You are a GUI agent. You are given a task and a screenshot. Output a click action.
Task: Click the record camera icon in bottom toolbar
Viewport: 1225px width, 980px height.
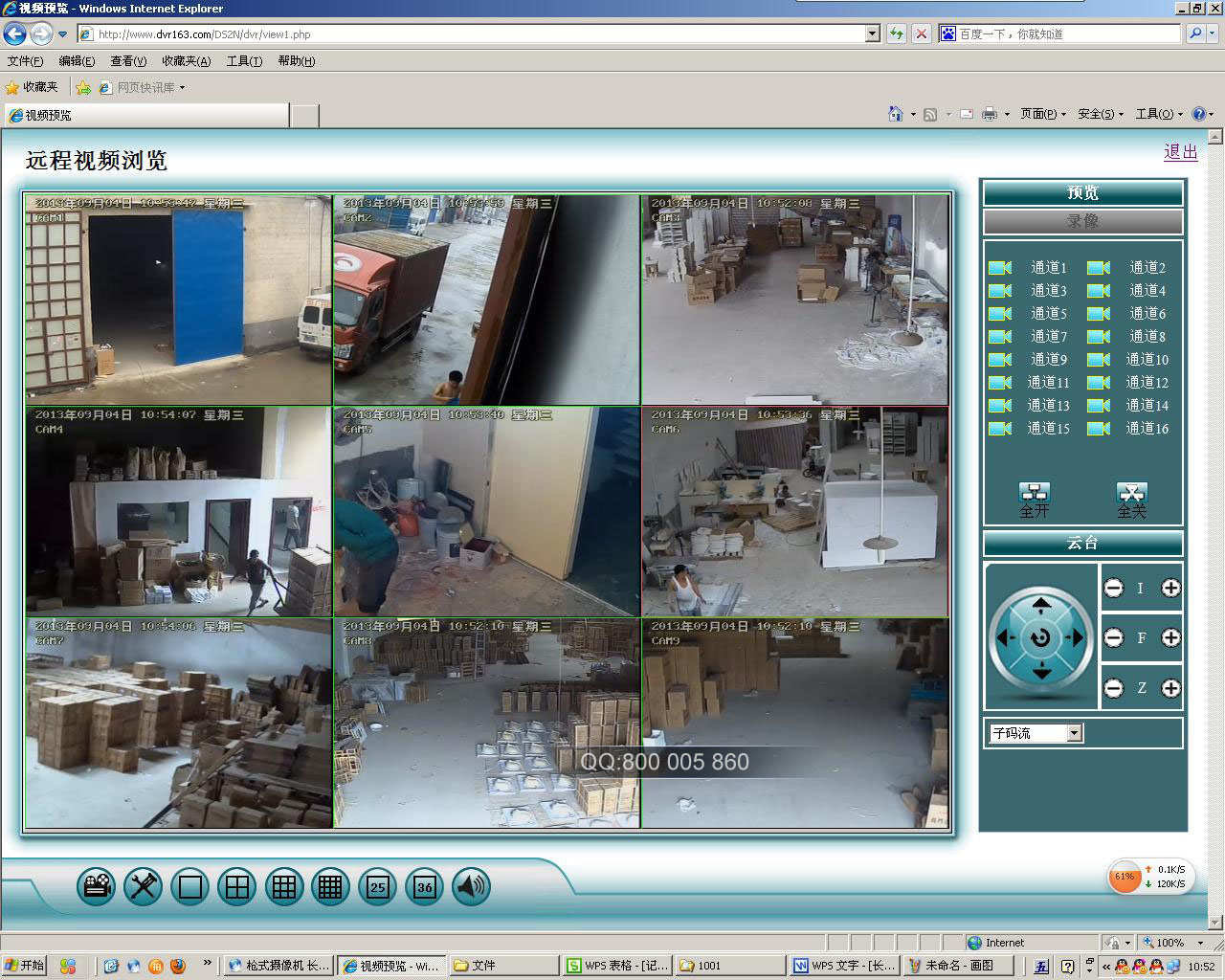tap(96, 886)
